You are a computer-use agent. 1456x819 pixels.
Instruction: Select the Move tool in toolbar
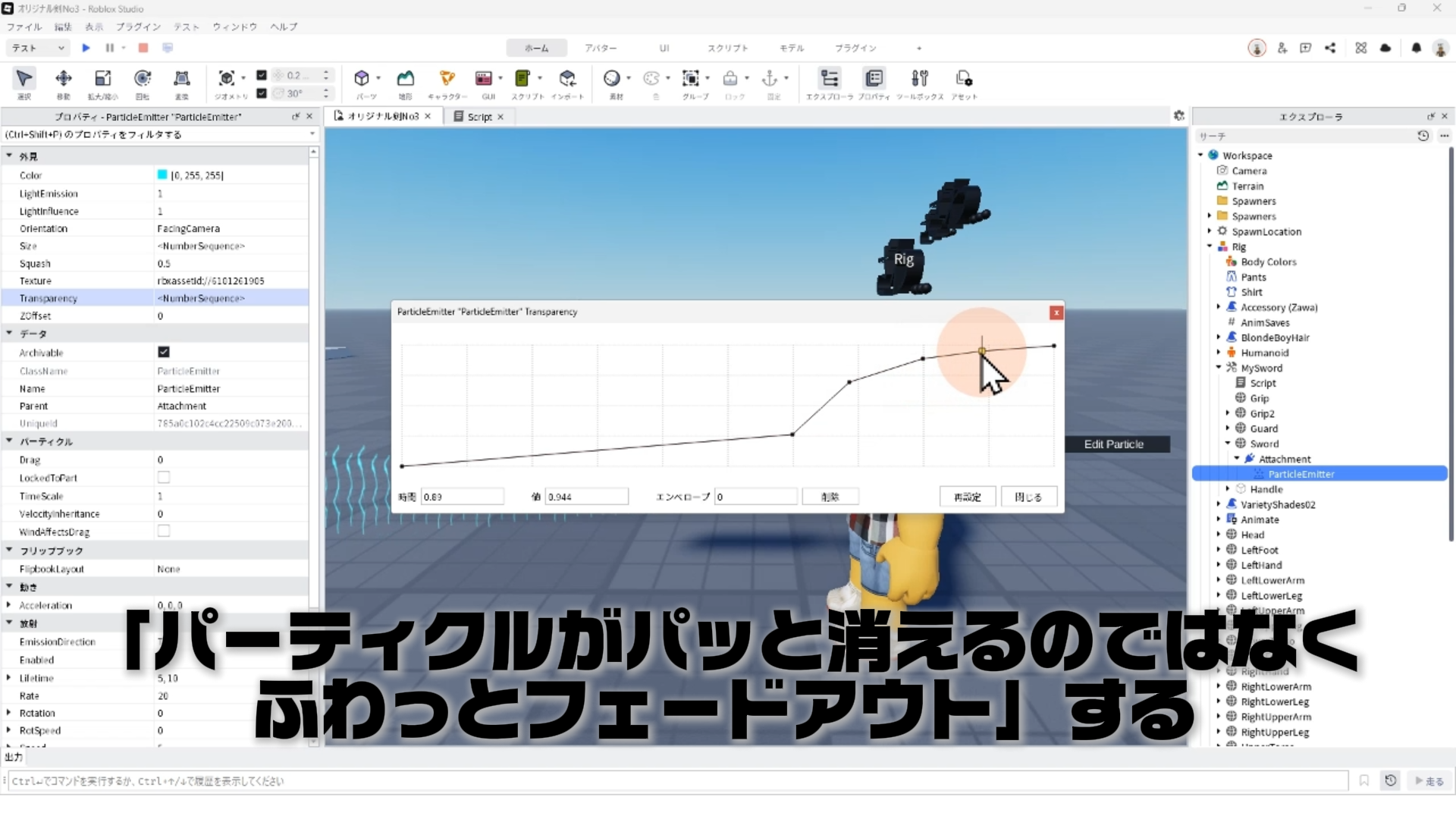click(x=64, y=78)
